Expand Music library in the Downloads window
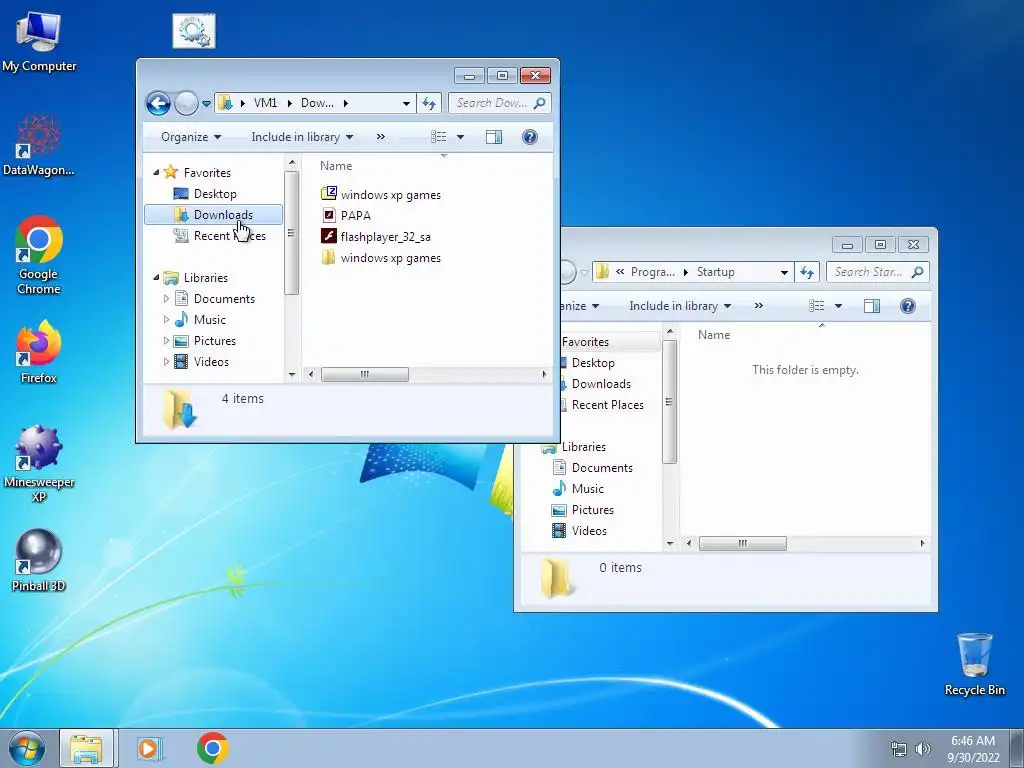This screenshot has height=768, width=1024. pyautogui.click(x=166, y=319)
